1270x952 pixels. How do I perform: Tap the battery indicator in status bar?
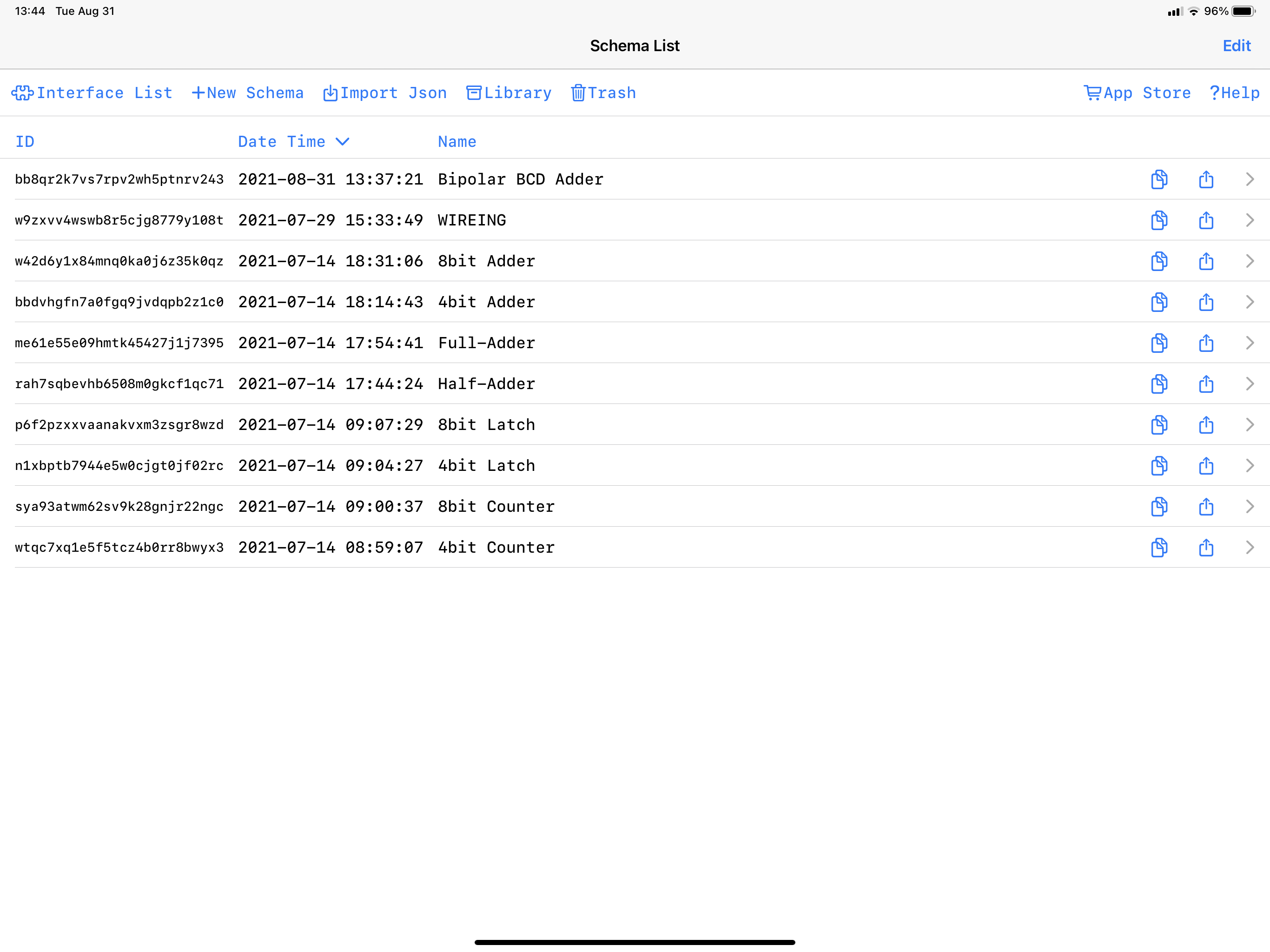pyautogui.click(x=1244, y=12)
